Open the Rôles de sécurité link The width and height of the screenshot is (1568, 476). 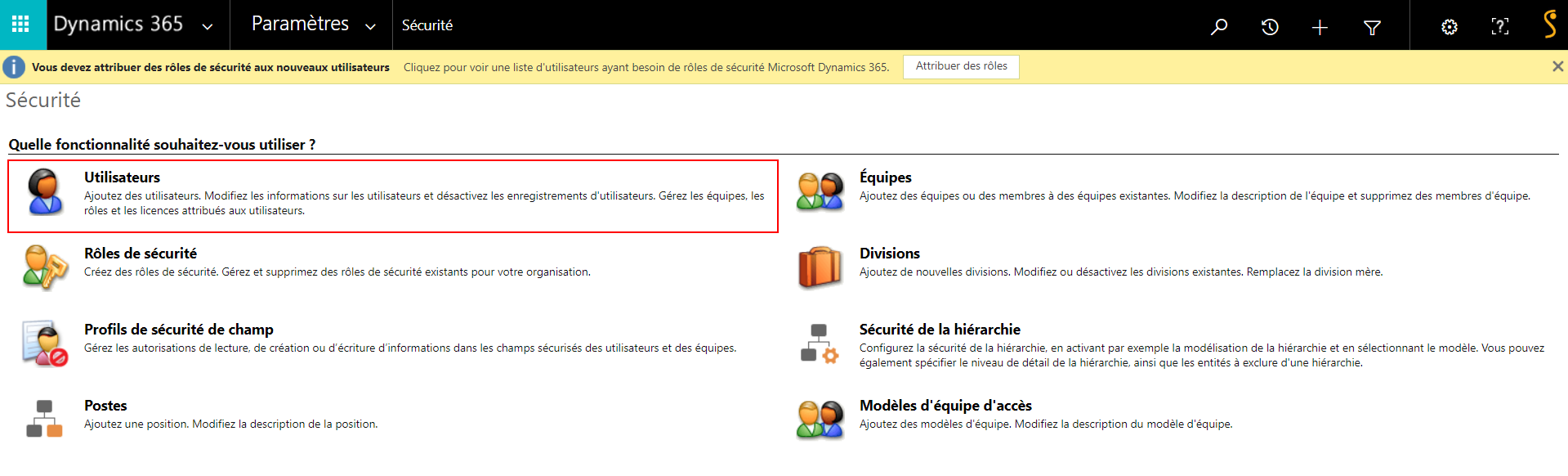[x=141, y=254]
